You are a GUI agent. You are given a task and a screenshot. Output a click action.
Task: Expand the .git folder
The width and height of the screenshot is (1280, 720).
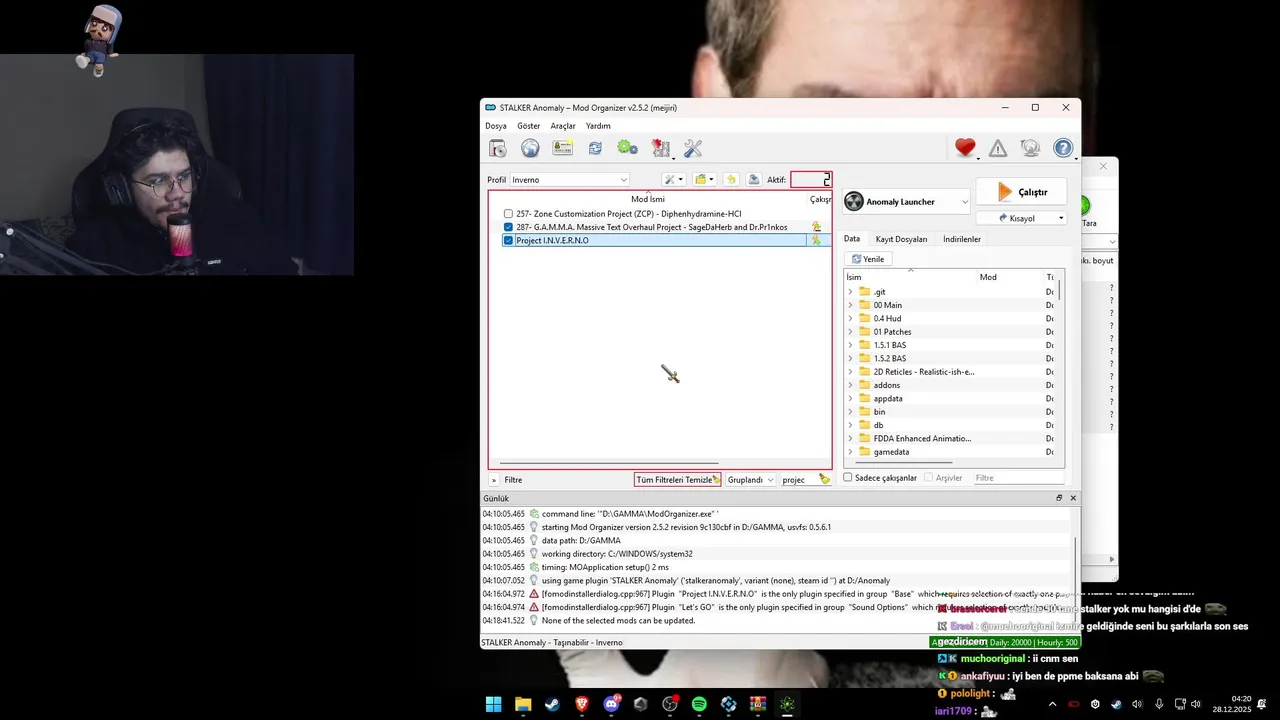[x=851, y=292]
